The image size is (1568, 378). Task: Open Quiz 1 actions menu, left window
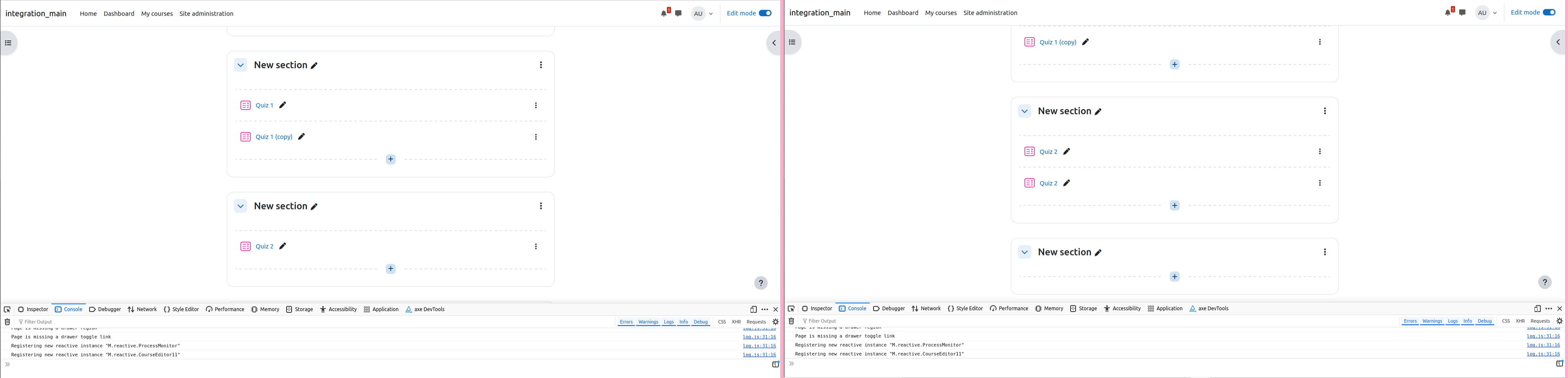click(x=535, y=105)
